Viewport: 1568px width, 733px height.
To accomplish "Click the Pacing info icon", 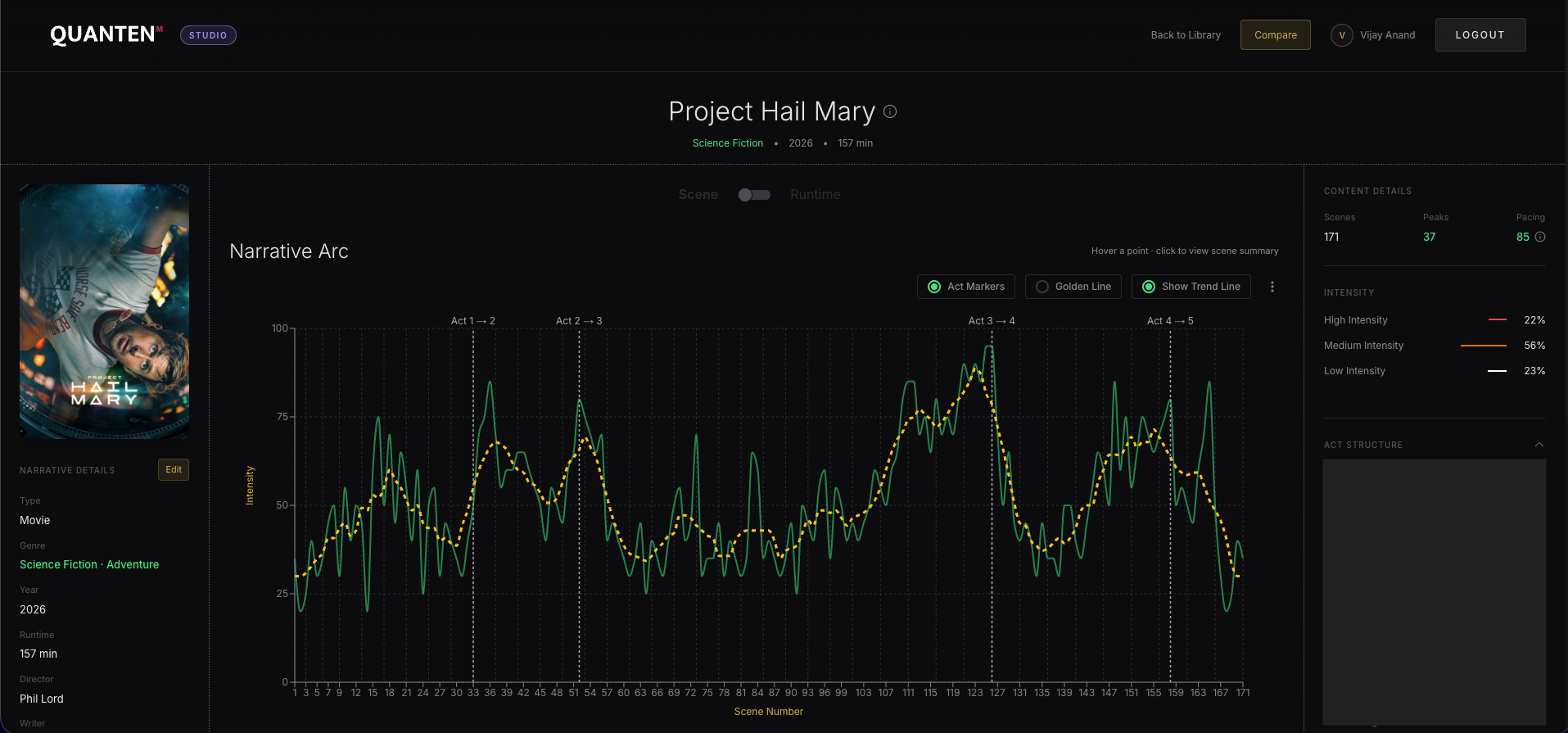I will click(1540, 237).
